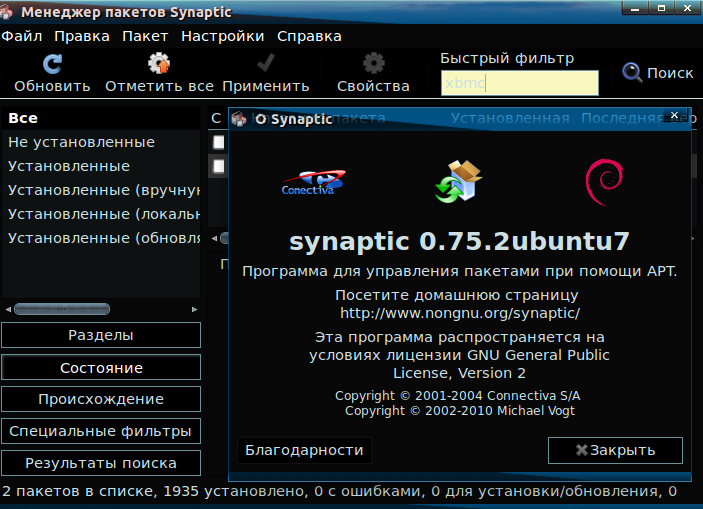Click the Установленная column header
Viewport: 703px width, 509px height.
click(x=510, y=118)
